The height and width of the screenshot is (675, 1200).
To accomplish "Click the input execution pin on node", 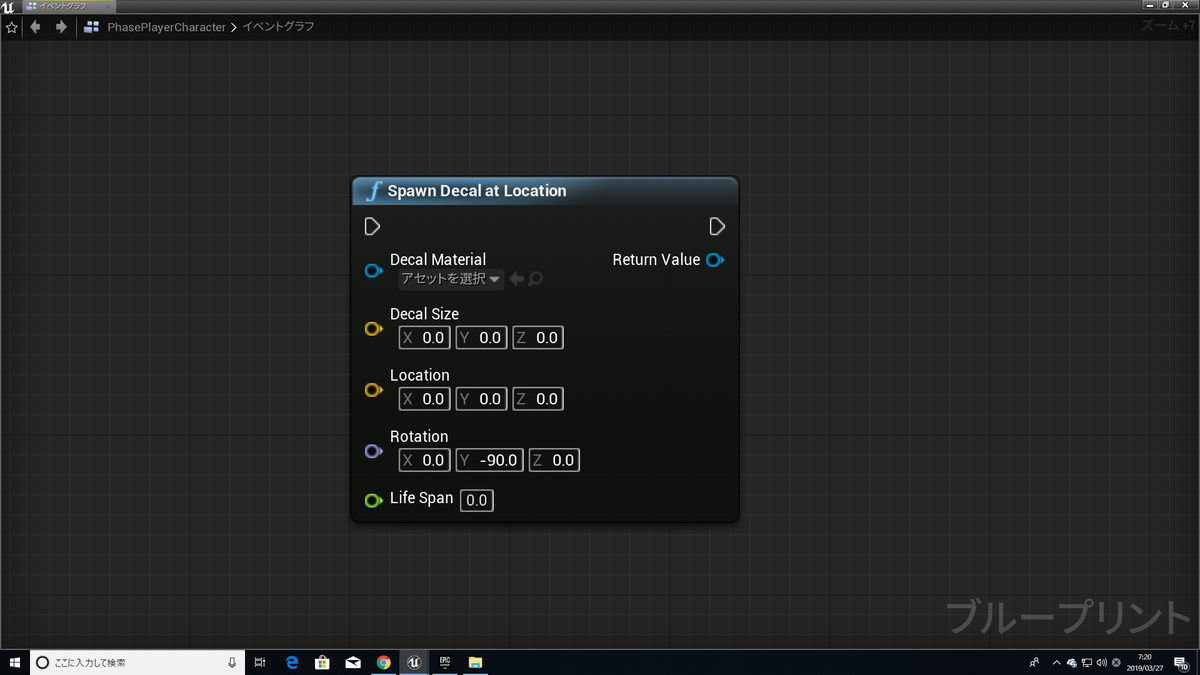I will 372,226.
